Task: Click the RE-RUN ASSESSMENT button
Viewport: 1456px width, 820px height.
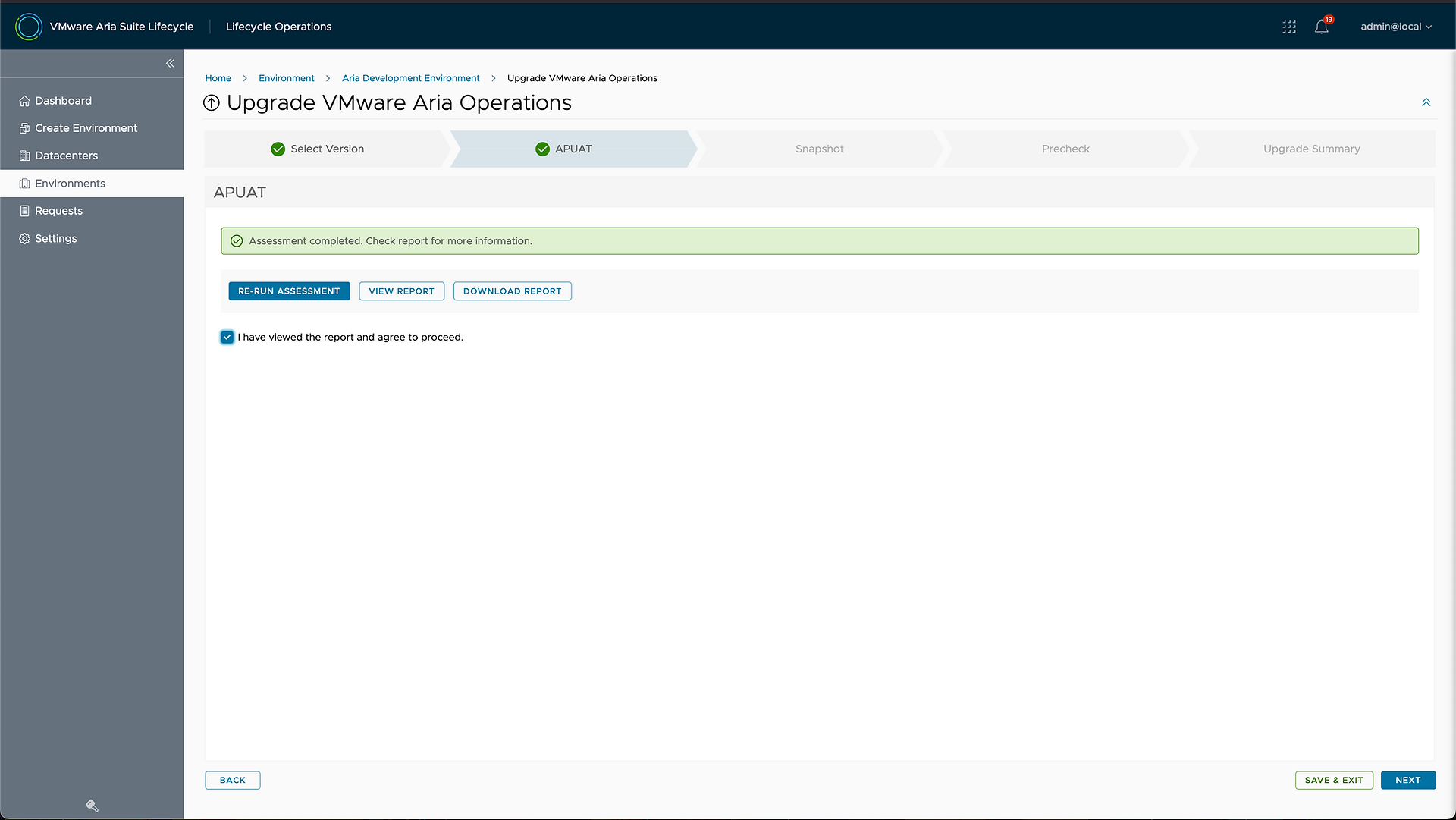Action: (x=289, y=291)
